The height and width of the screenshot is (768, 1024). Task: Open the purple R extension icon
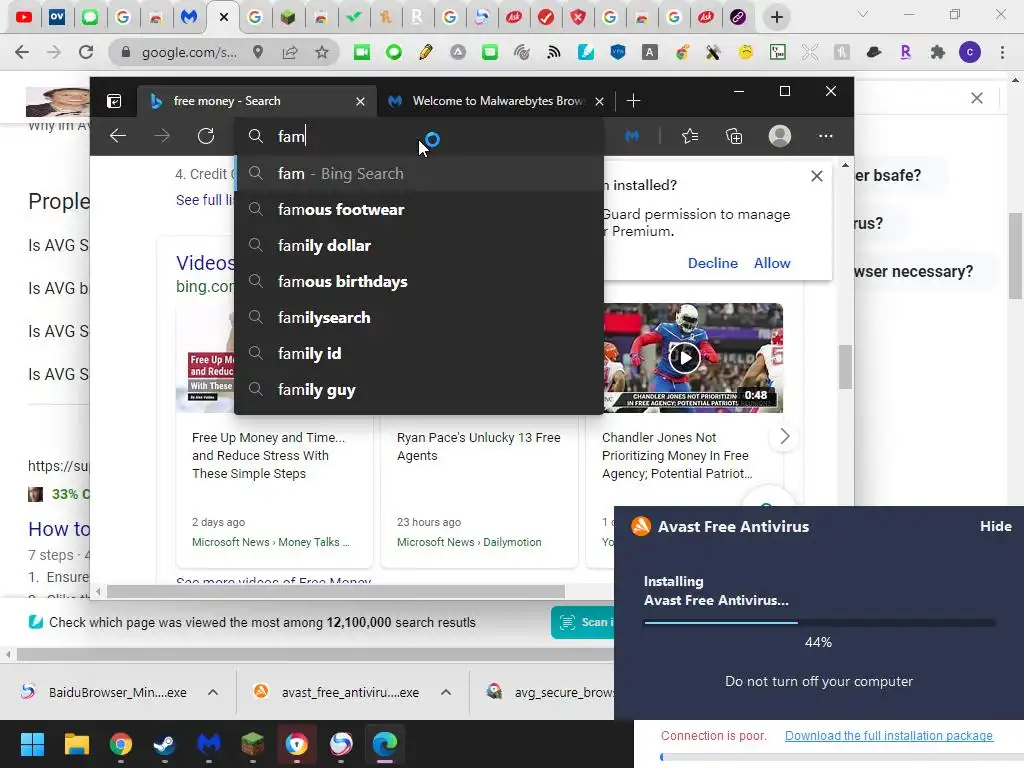click(905, 52)
